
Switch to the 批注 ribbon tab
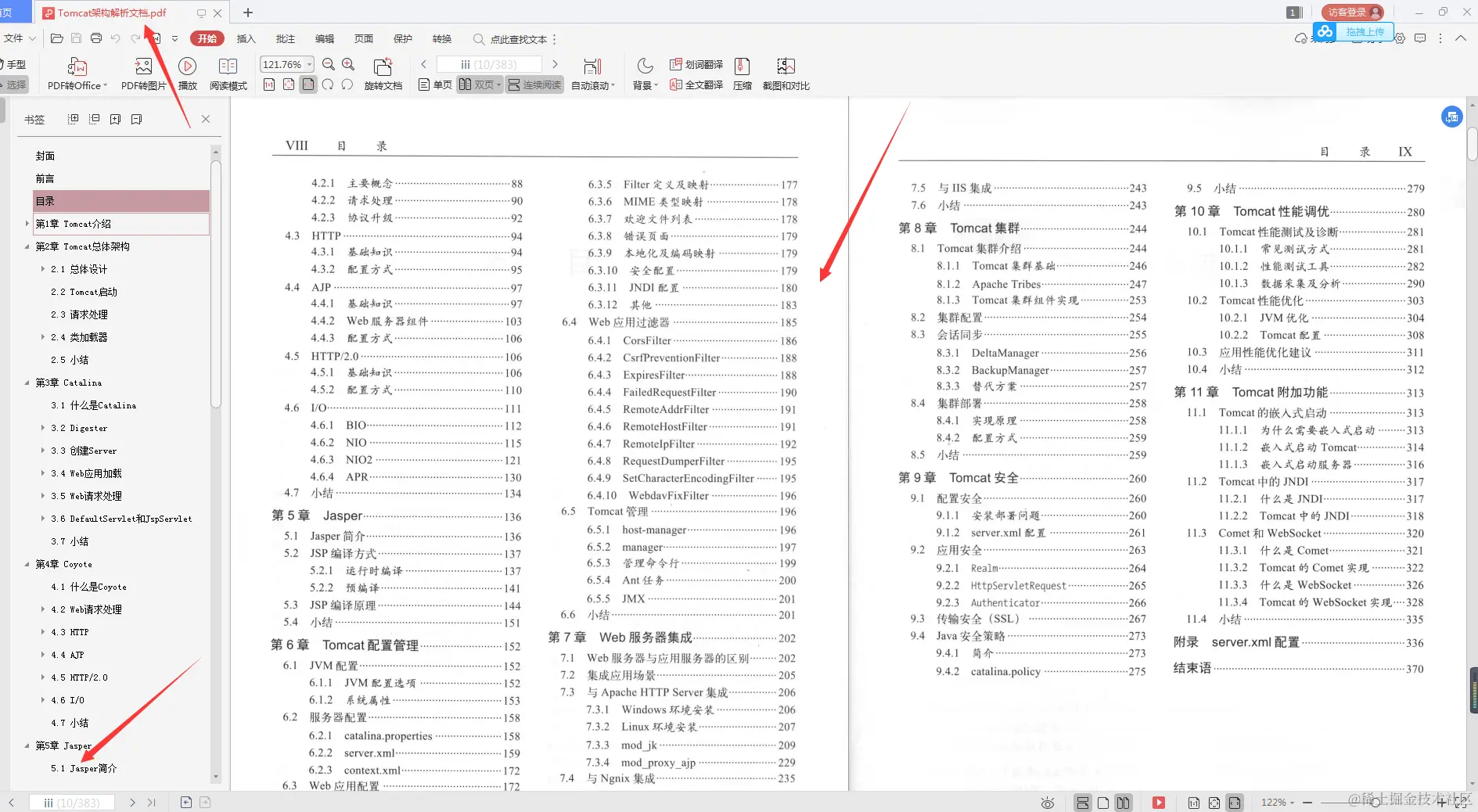coord(286,38)
